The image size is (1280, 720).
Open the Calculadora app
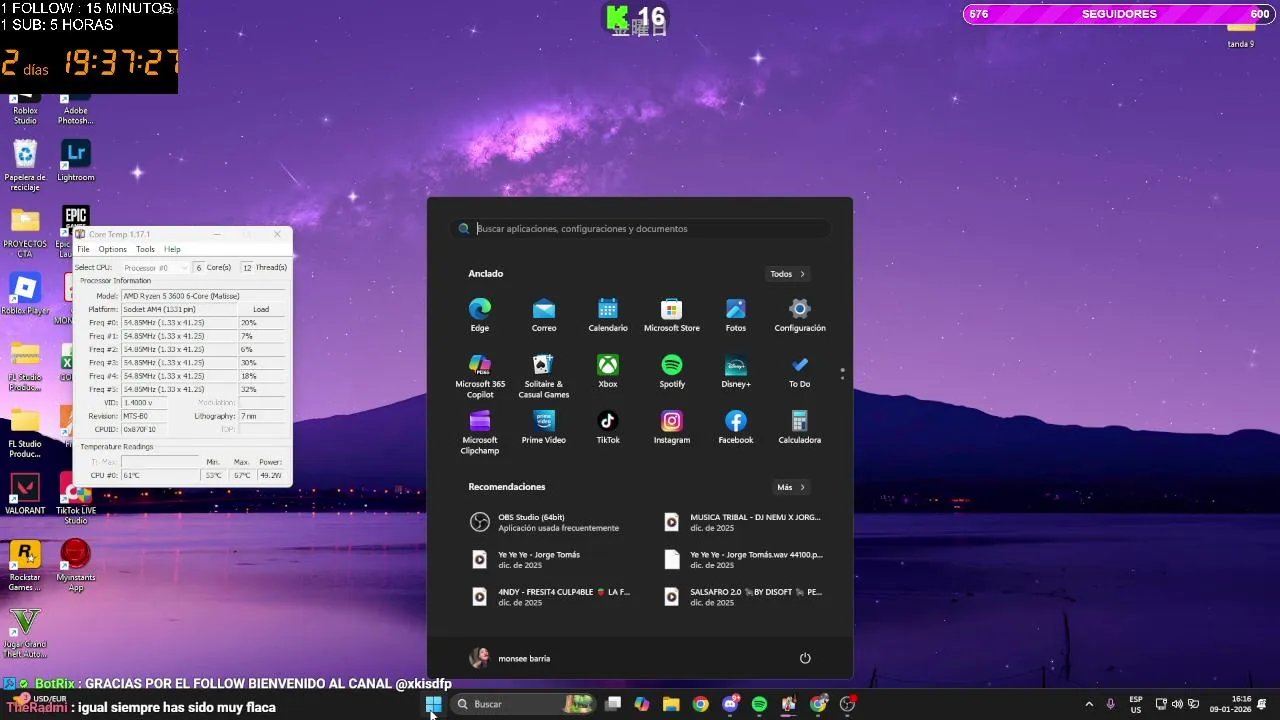tap(800, 426)
